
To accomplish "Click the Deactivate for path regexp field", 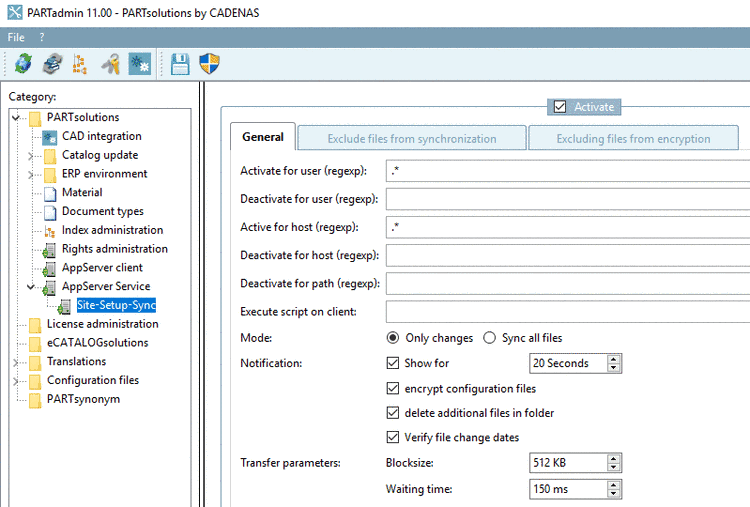I will pyautogui.click(x=568, y=284).
